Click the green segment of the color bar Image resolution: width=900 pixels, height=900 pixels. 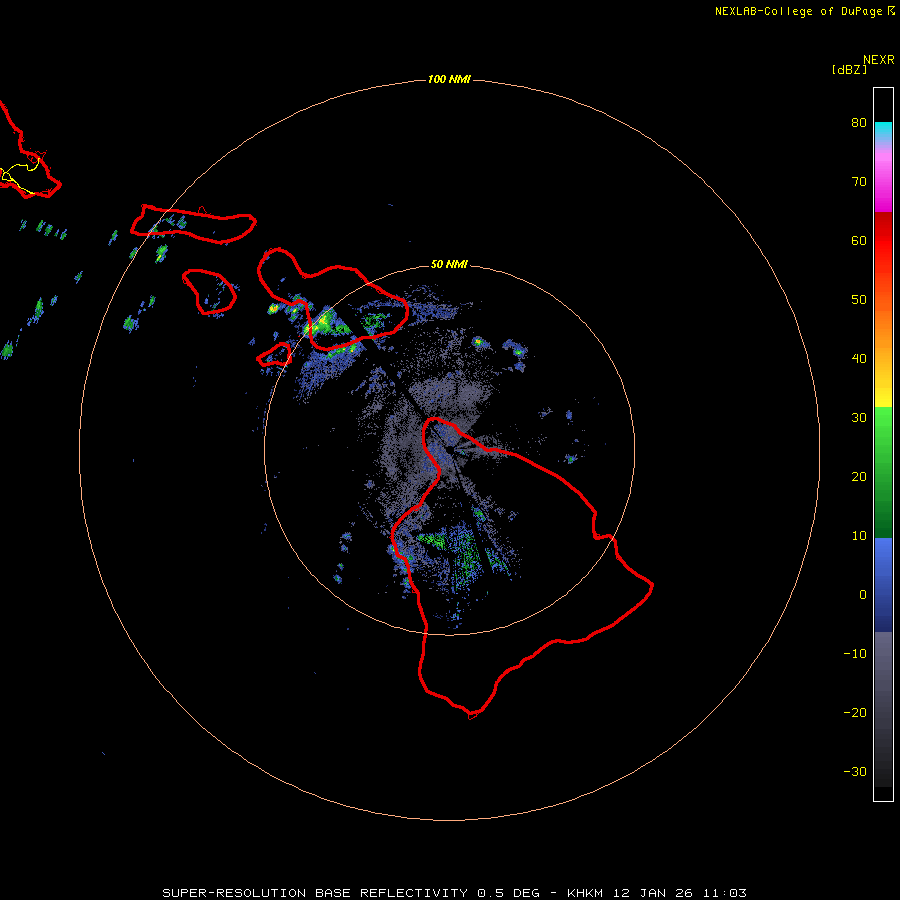pyautogui.click(x=883, y=472)
